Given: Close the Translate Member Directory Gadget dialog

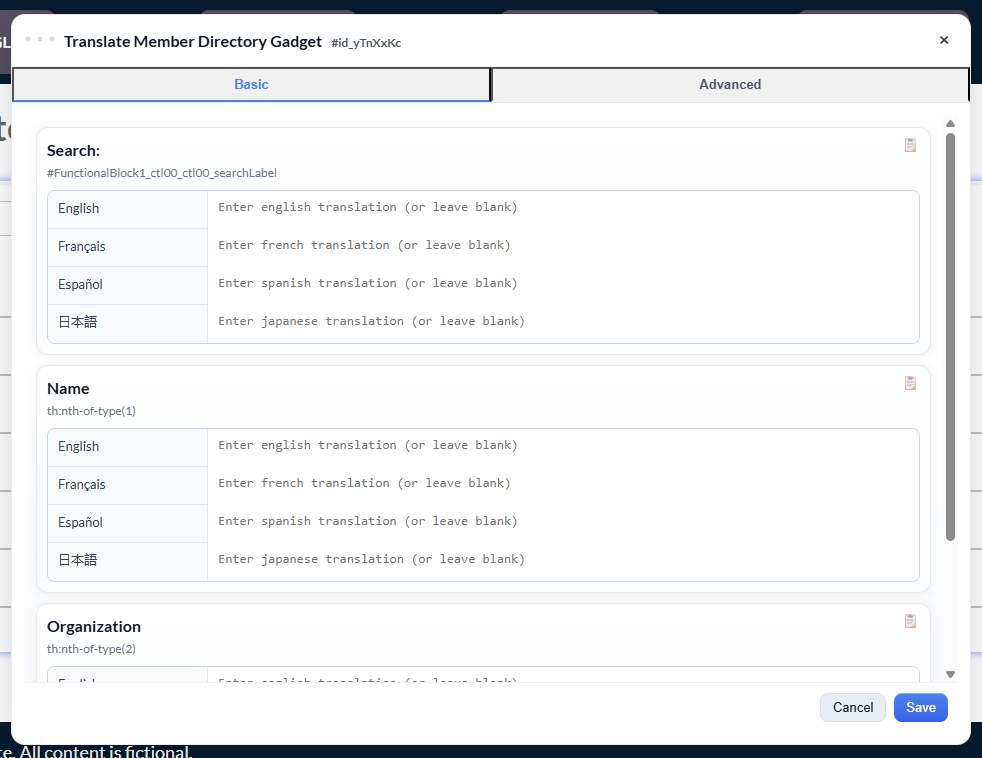Looking at the screenshot, I should pyautogui.click(x=943, y=40).
